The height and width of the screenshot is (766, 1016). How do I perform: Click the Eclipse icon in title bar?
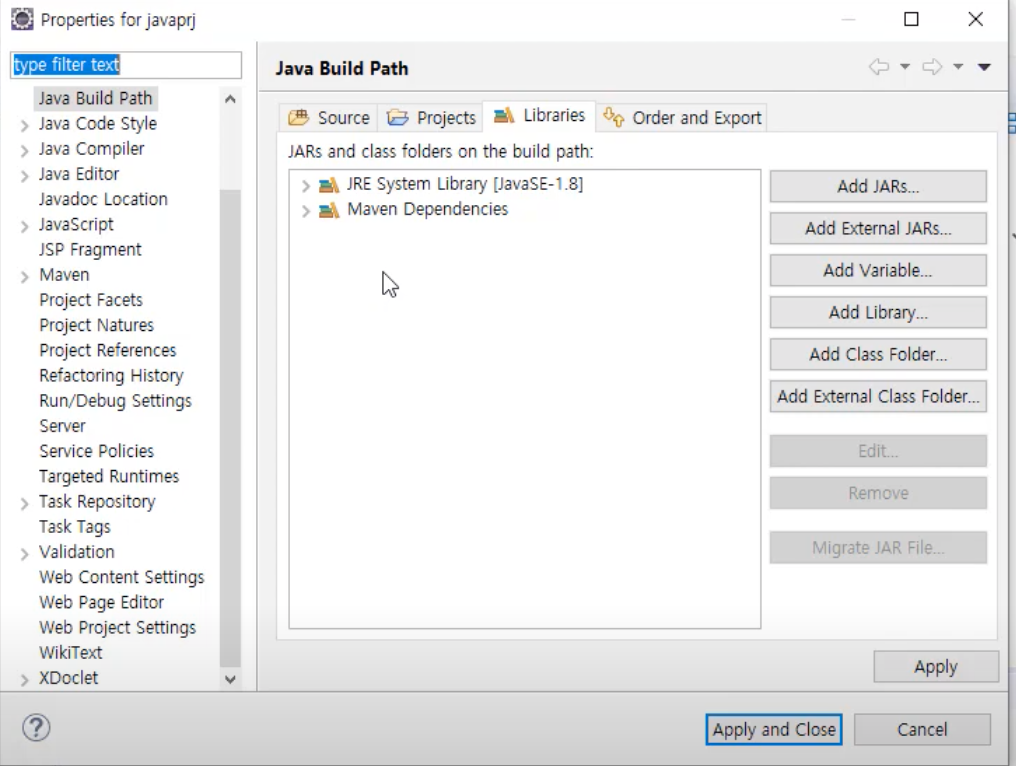tap(22, 19)
